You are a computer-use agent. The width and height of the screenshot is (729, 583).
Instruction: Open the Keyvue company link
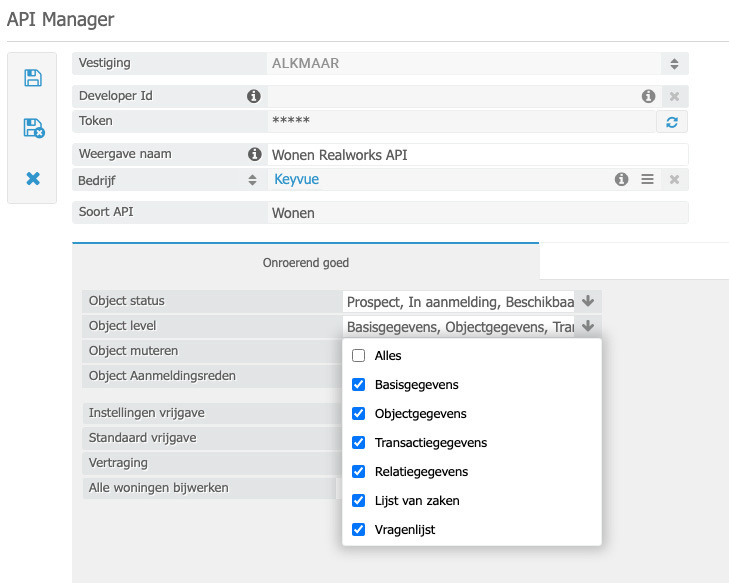[296, 179]
